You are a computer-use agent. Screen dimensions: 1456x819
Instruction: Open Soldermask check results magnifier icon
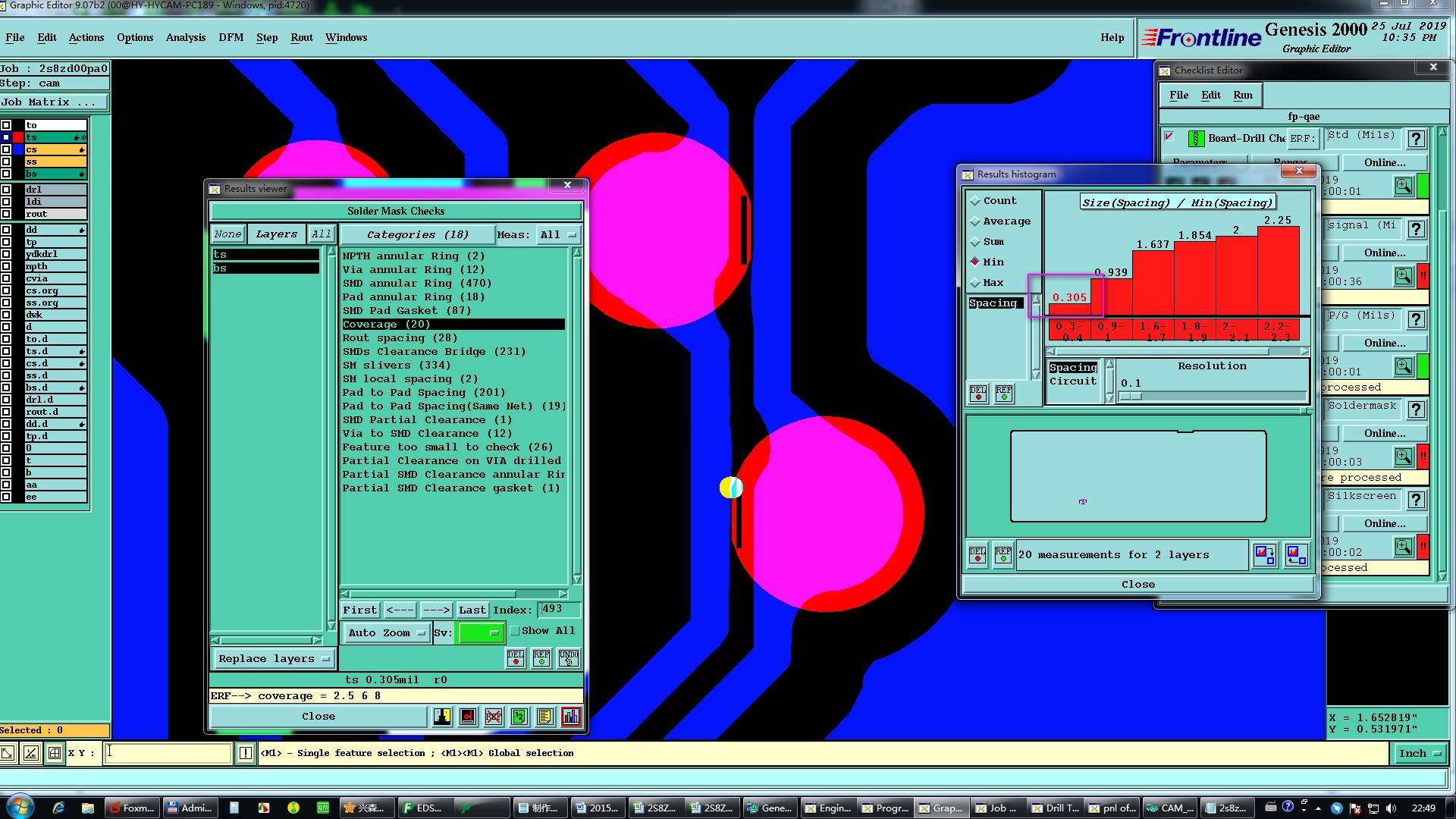[x=1403, y=457]
